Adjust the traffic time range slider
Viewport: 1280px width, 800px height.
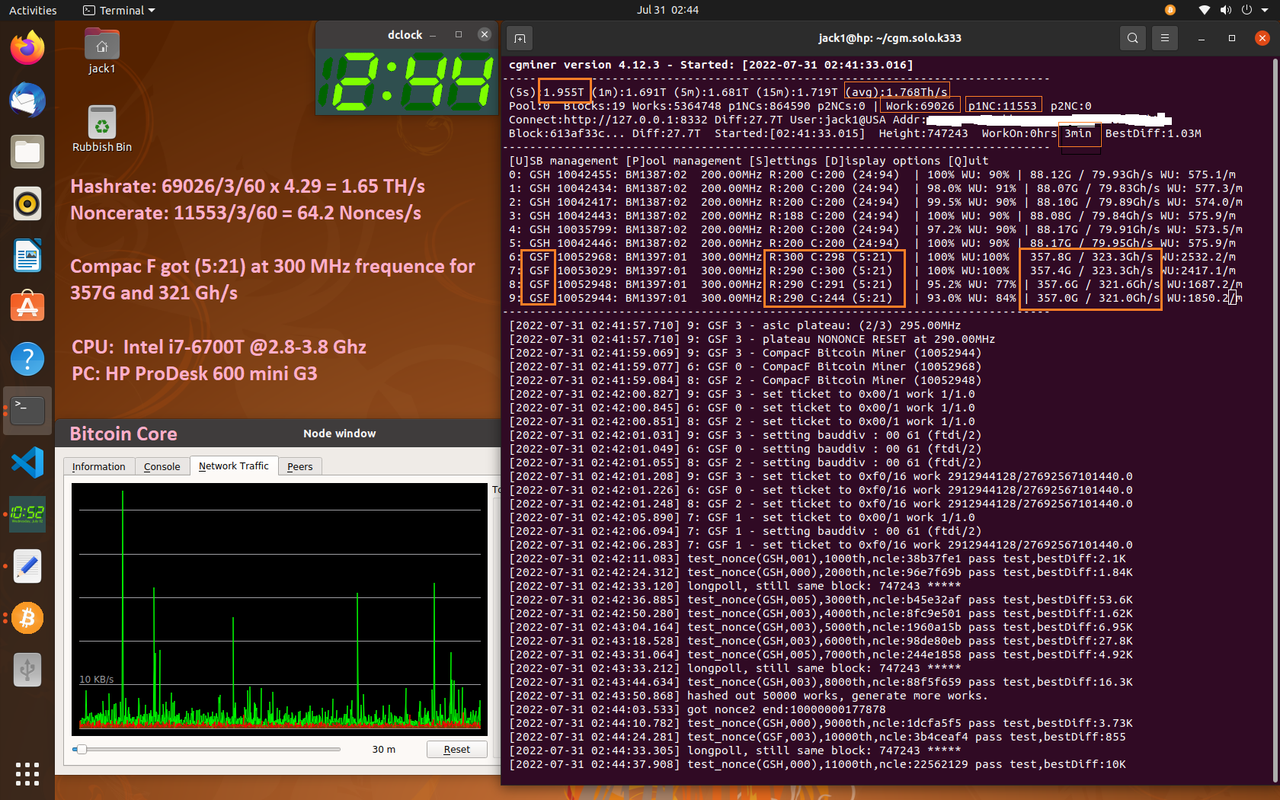[x=82, y=749]
